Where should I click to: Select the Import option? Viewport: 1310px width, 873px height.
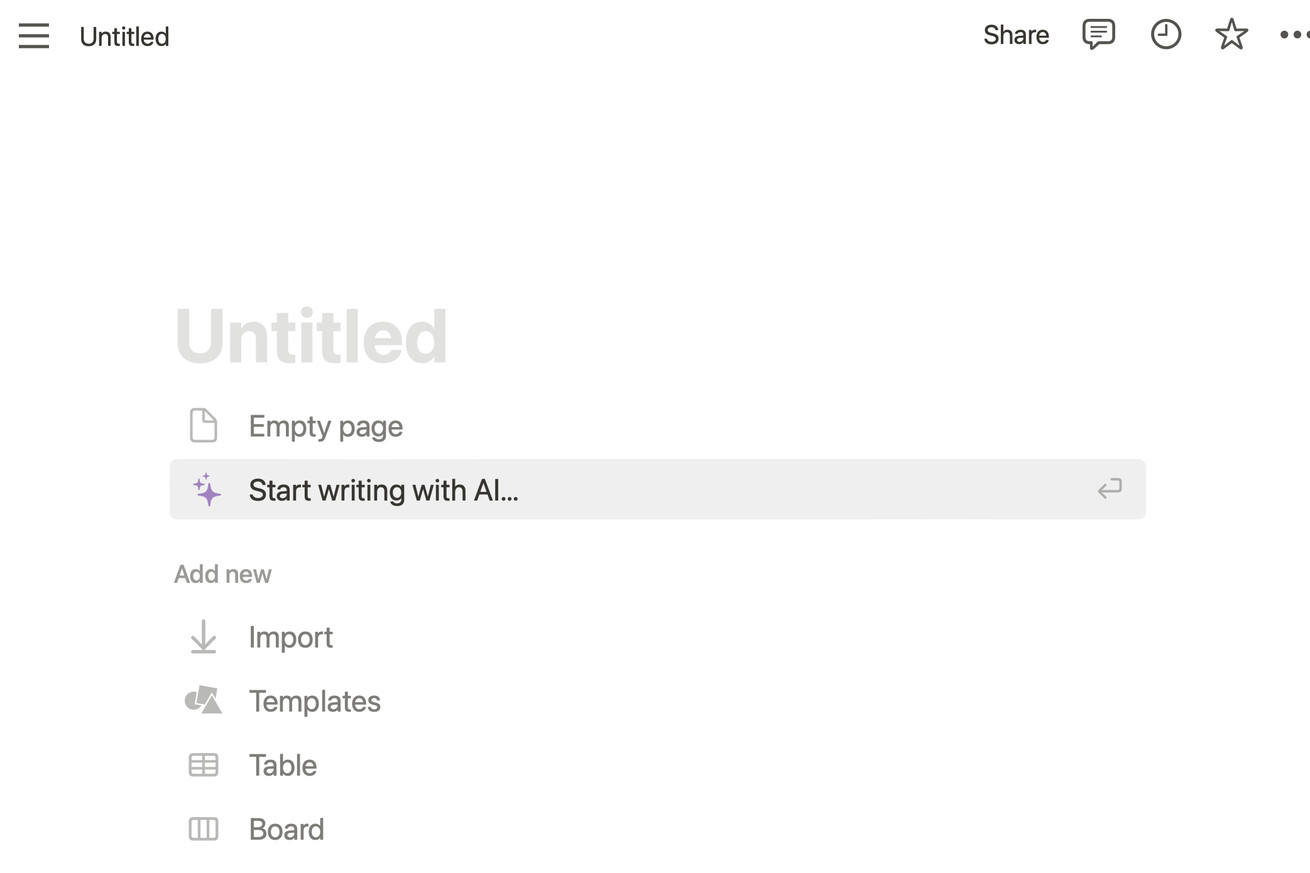[290, 637]
